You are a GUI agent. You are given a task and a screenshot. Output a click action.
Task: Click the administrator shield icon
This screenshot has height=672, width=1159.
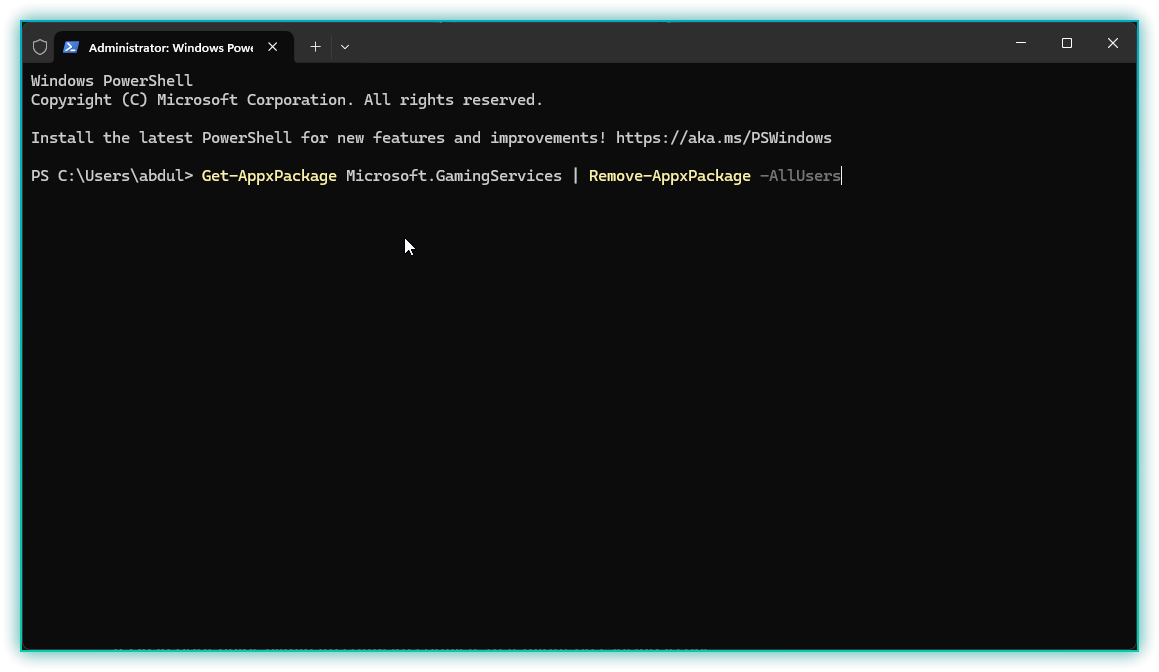click(40, 47)
